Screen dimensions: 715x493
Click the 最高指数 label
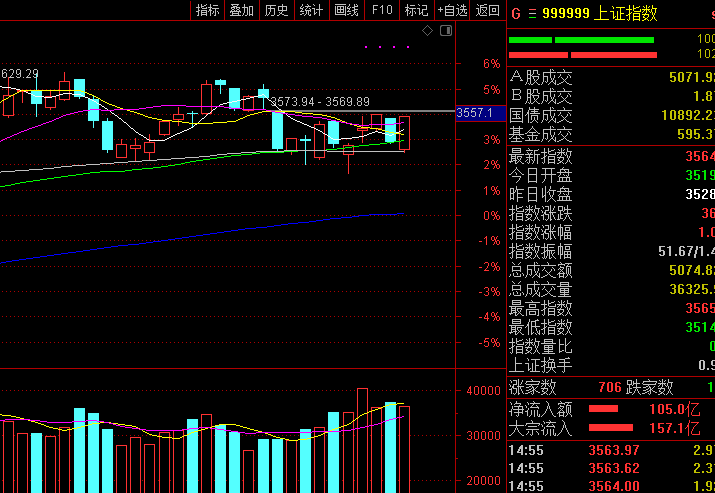pyautogui.click(x=540, y=309)
